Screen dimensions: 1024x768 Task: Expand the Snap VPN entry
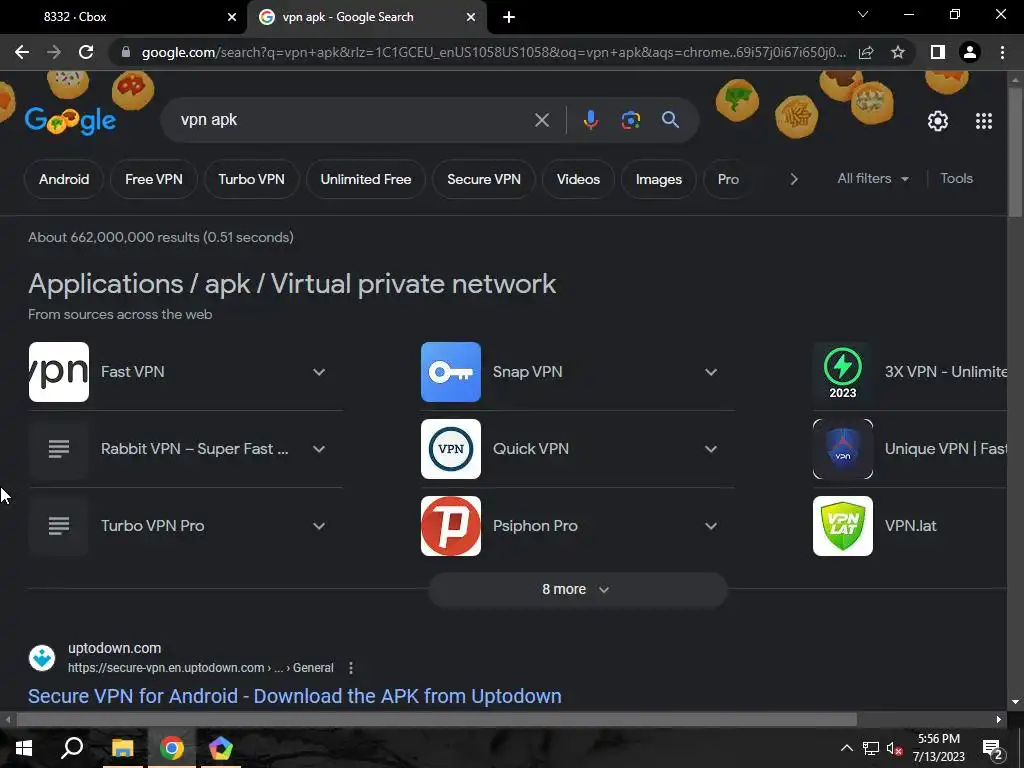pos(711,372)
